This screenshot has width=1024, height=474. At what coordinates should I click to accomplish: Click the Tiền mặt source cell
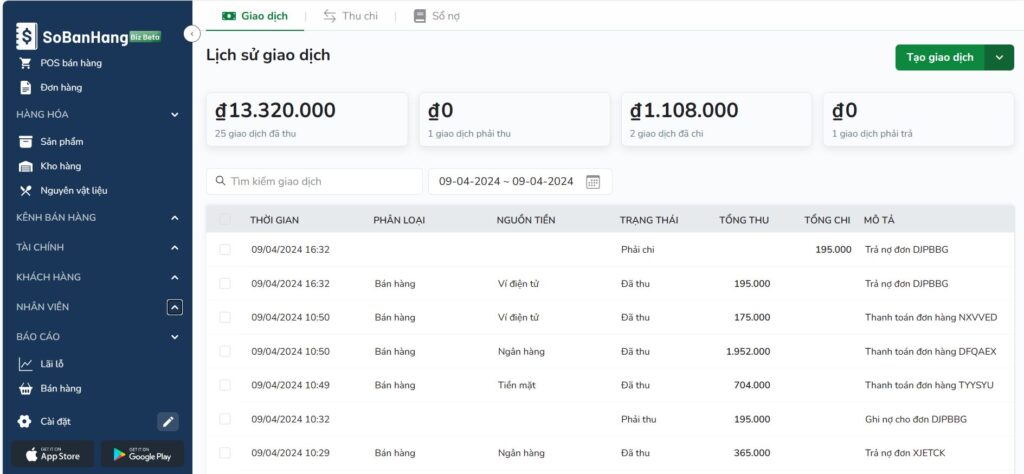[x=517, y=385]
